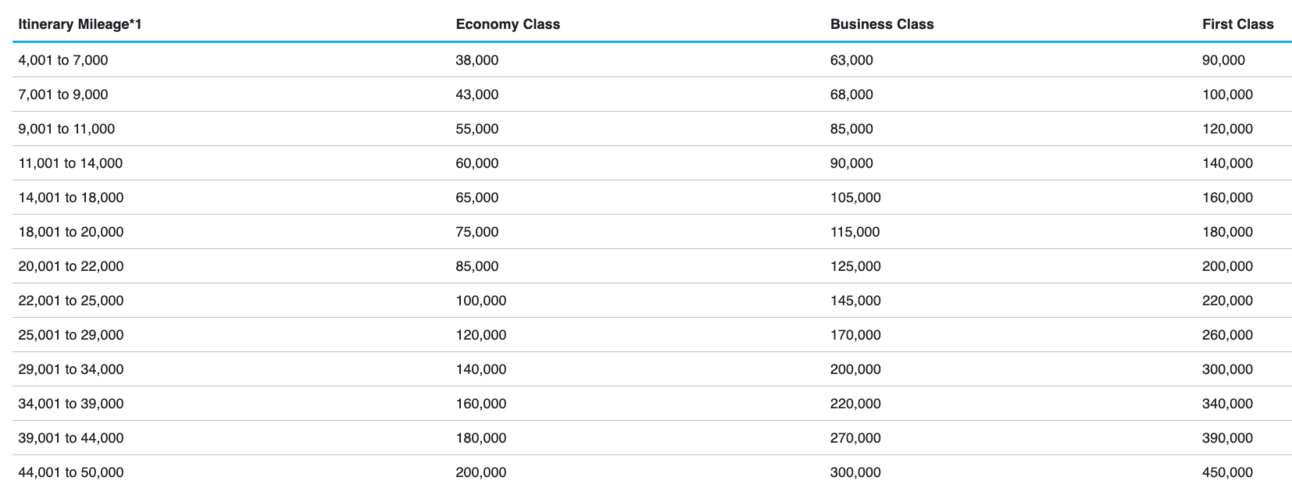Screen dimensions: 1292x495
Task: Click the 270,000 Business Class value
Action: [855, 438]
